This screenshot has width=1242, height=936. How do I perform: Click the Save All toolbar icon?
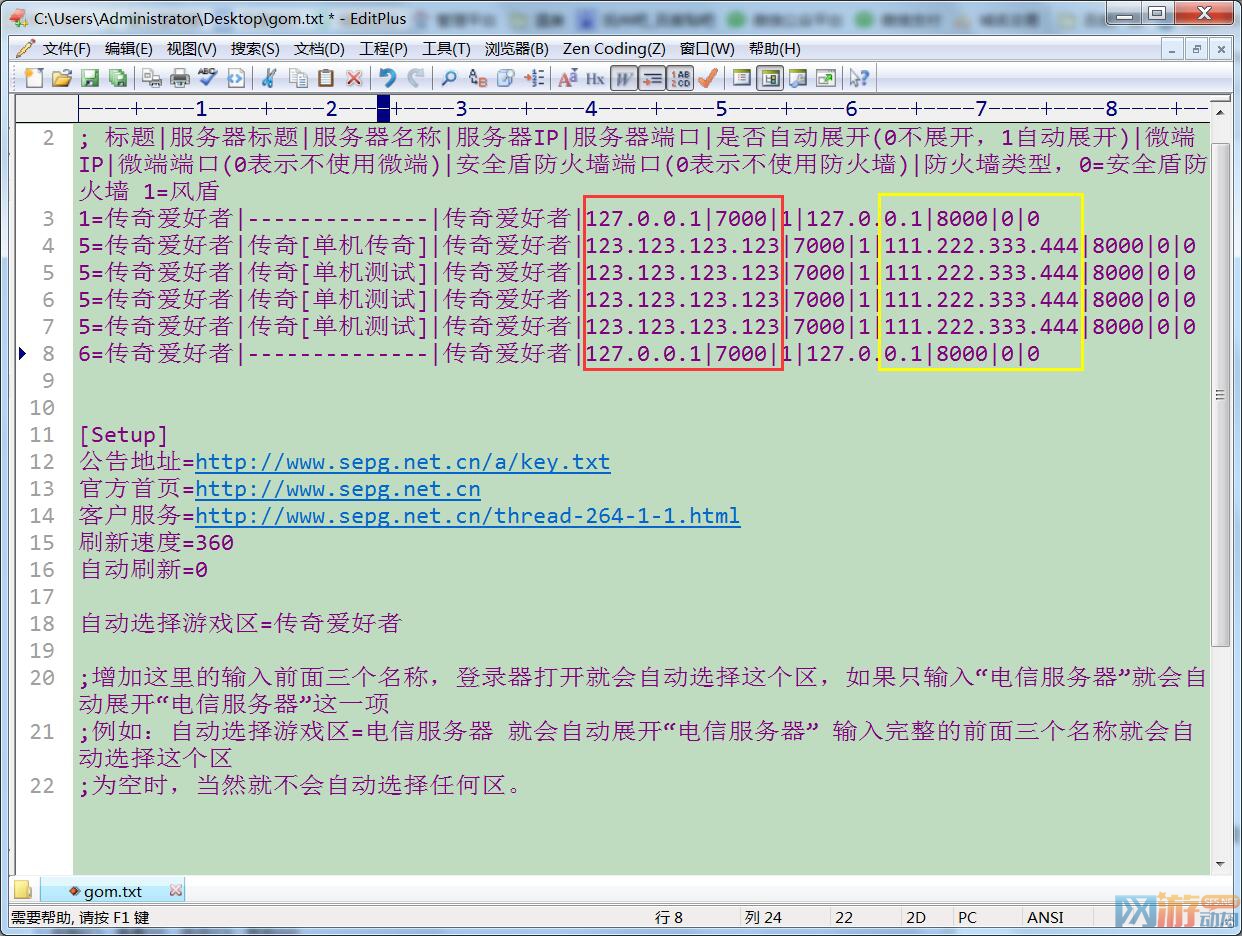(x=118, y=78)
